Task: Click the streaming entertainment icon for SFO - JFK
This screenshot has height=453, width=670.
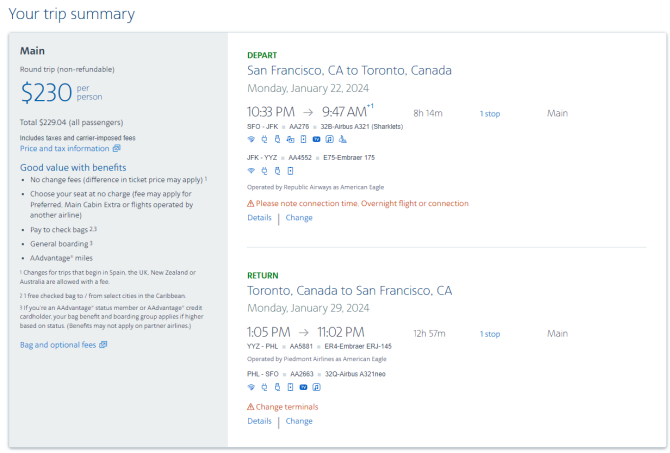Action: (x=291, y=139)
